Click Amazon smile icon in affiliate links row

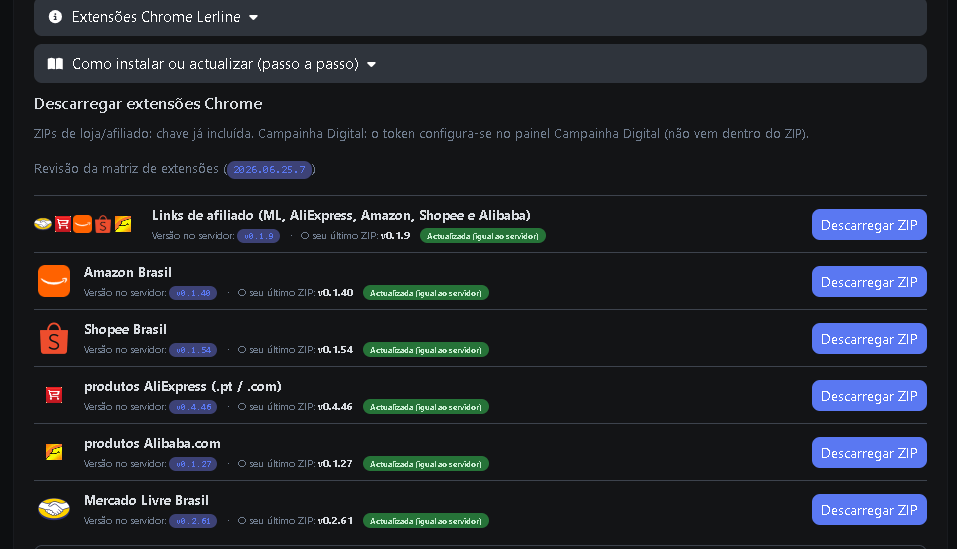pos(82,224)
